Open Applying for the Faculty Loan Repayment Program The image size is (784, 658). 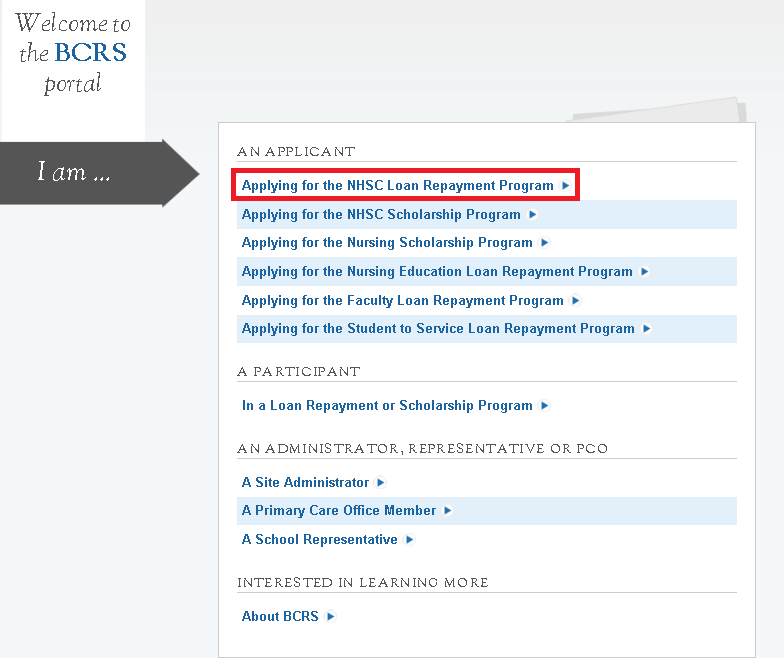402,300
